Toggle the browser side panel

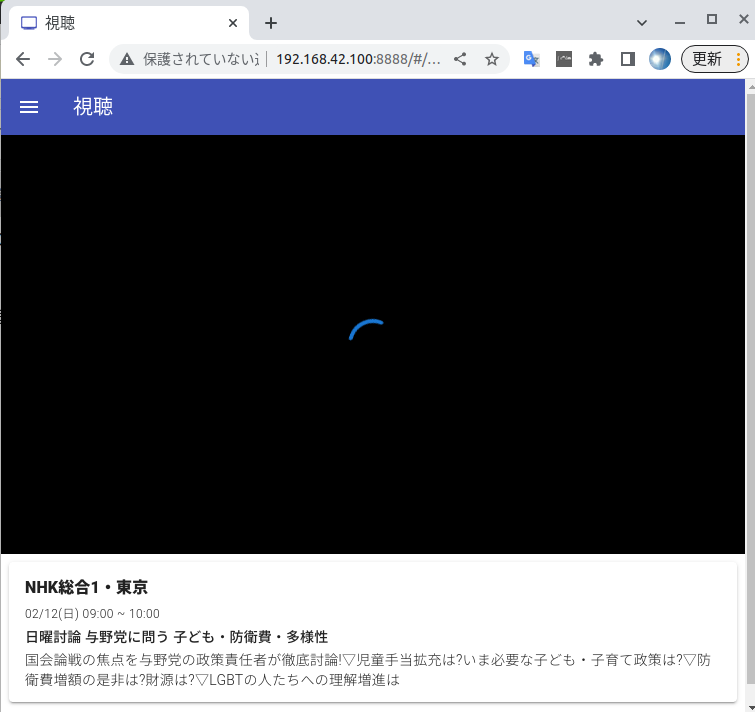(x=627, y=59)
